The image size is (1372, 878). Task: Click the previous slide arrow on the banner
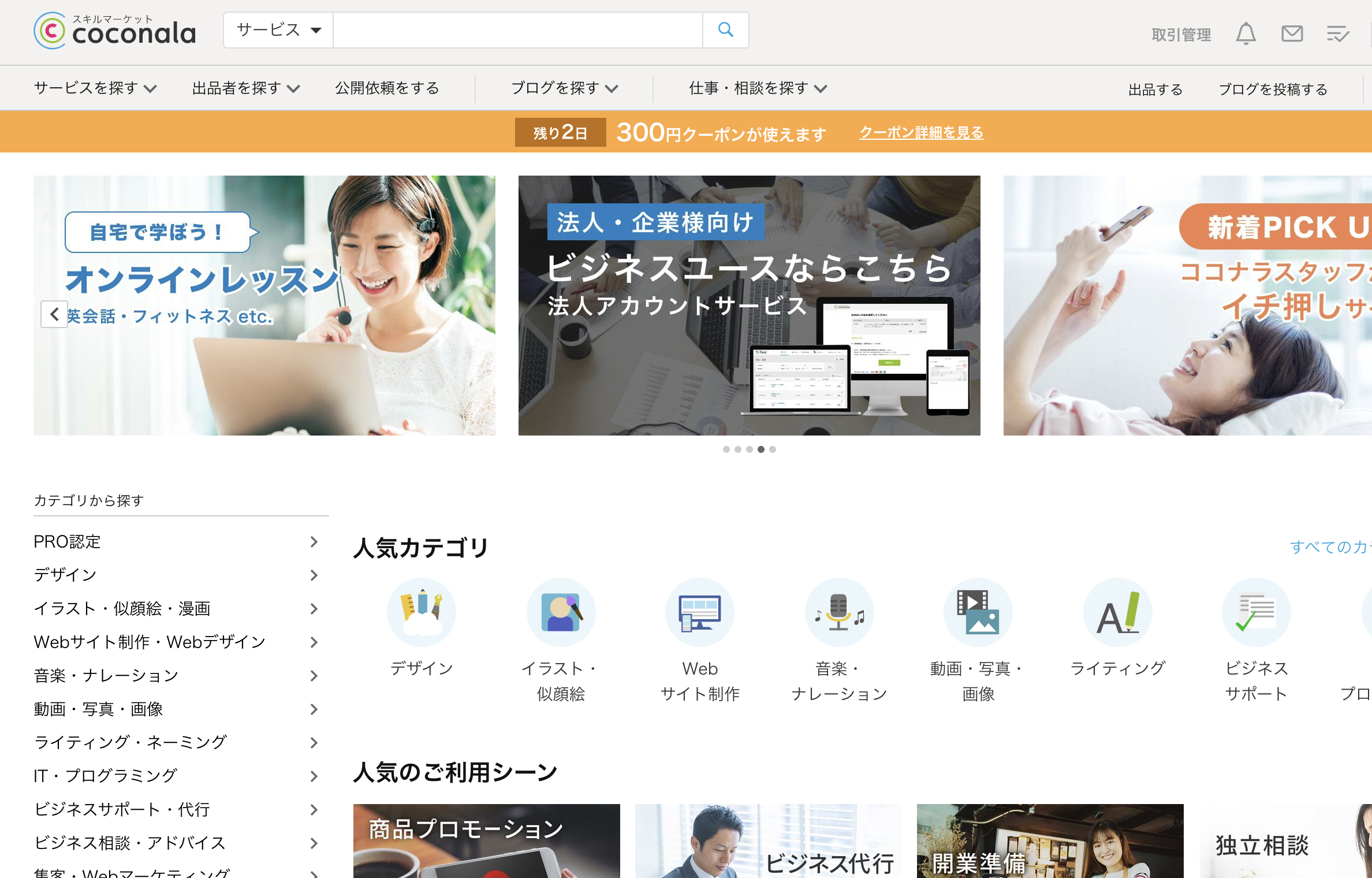click(54, 314)
